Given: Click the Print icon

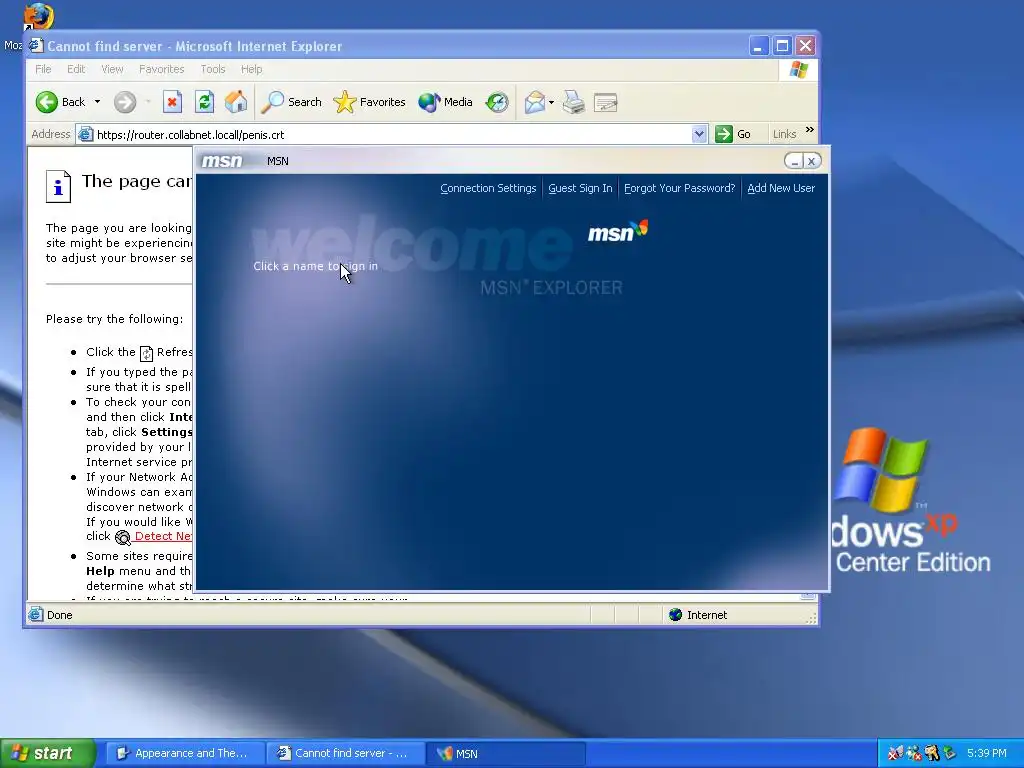Looking at the screenshot, I should click(574, 102).
